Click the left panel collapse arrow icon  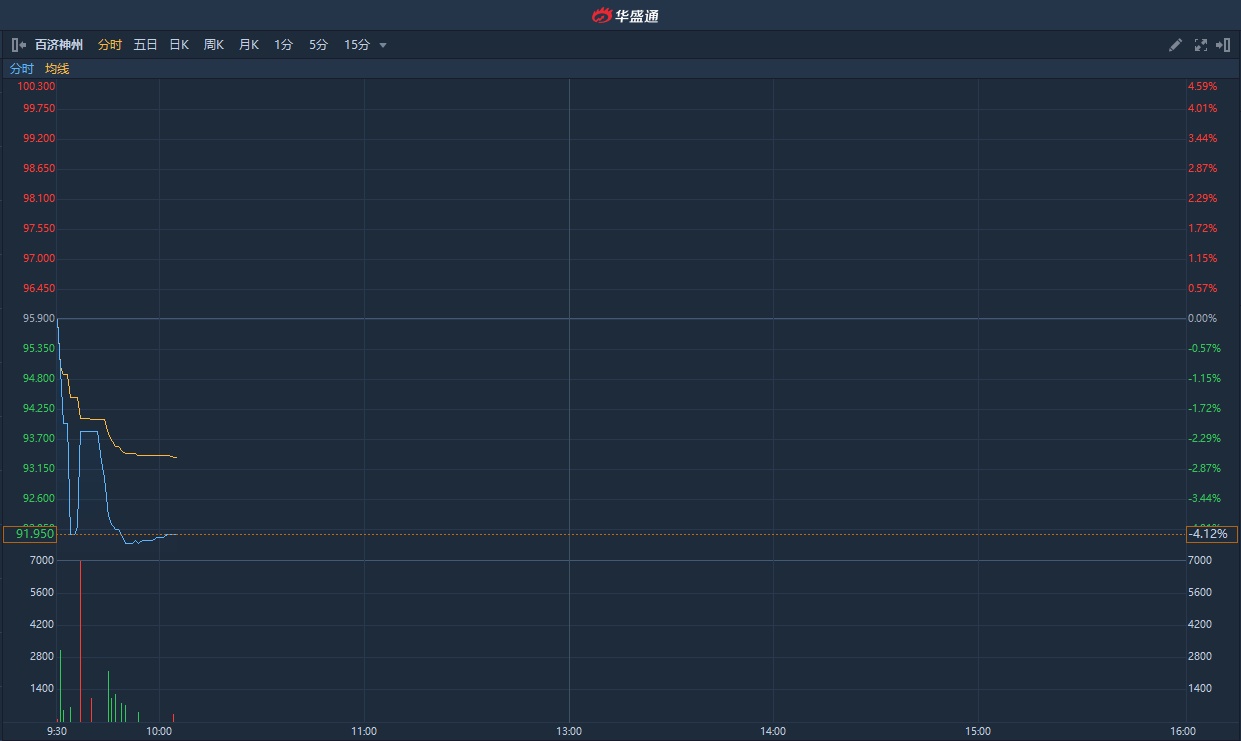pyautogui.click(x=18, y=45)
